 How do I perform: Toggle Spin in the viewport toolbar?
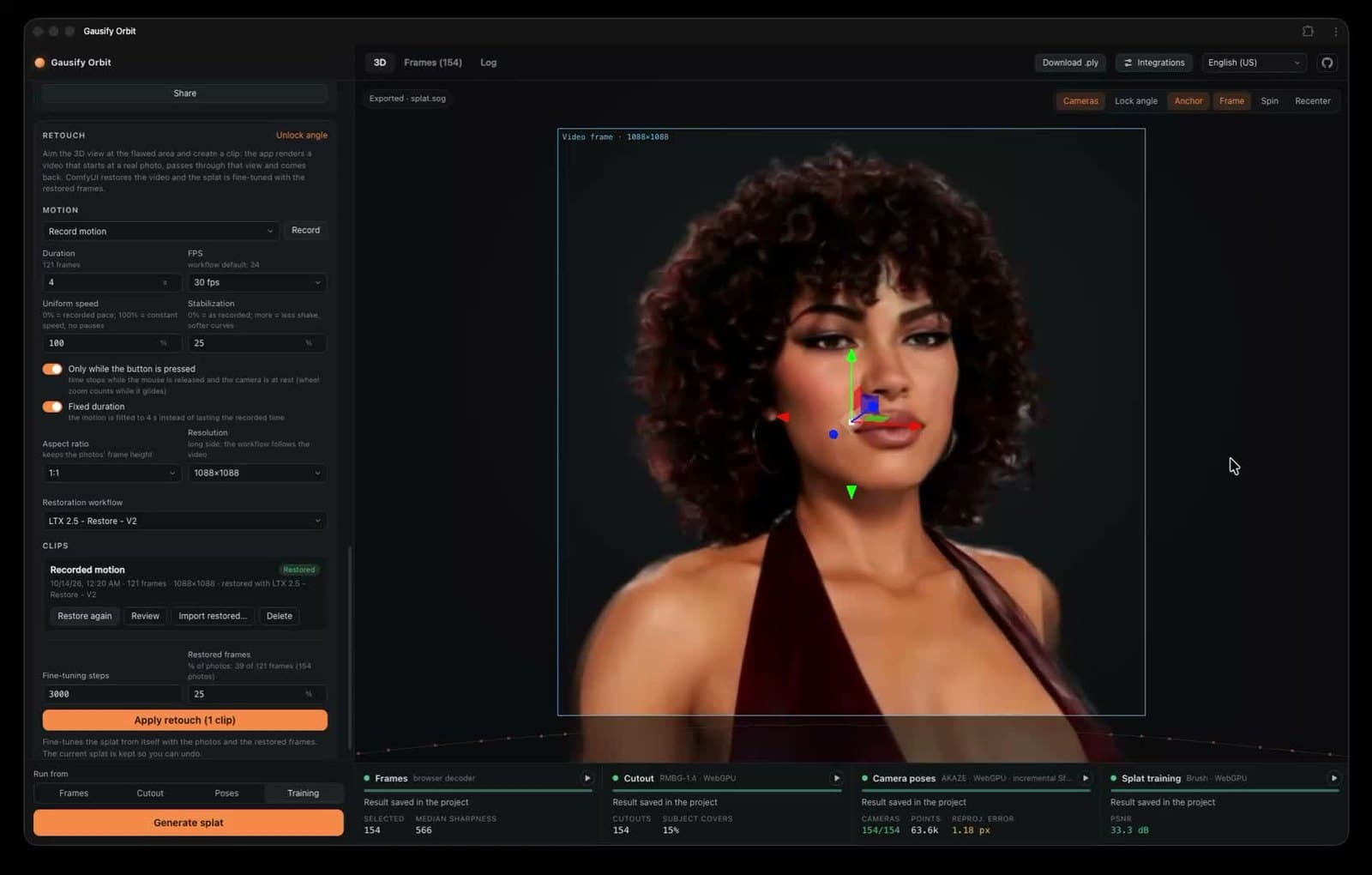[x=1269, y=101]
